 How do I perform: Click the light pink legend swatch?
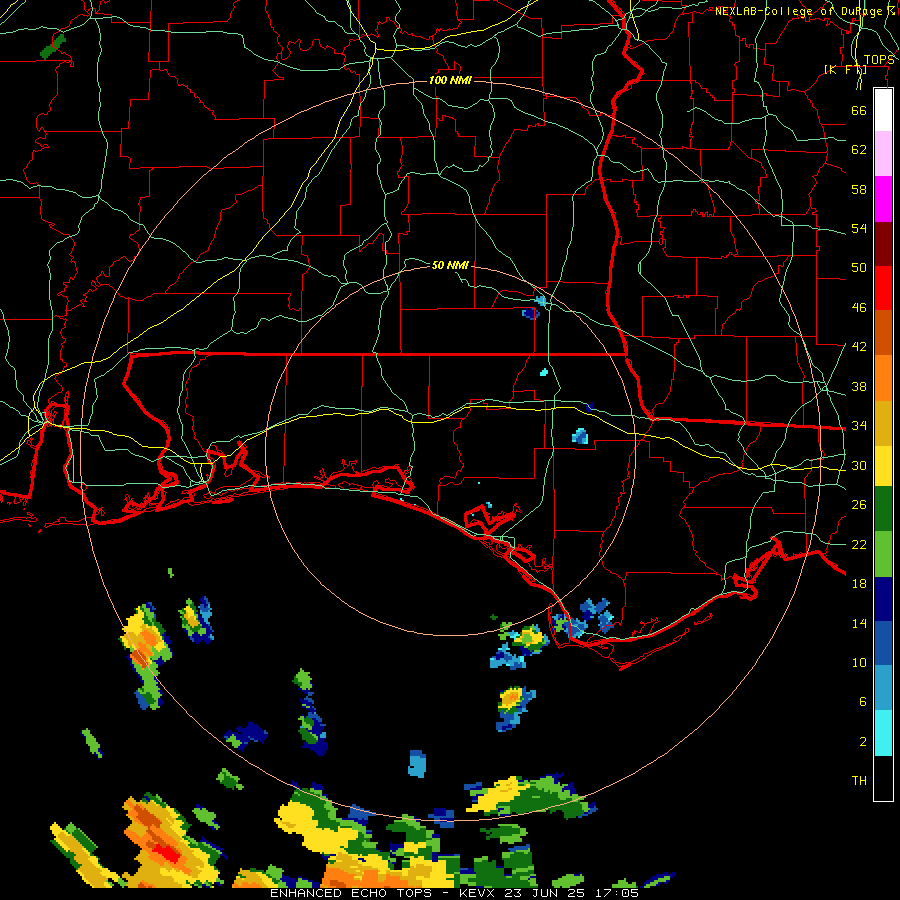point(883,154)
